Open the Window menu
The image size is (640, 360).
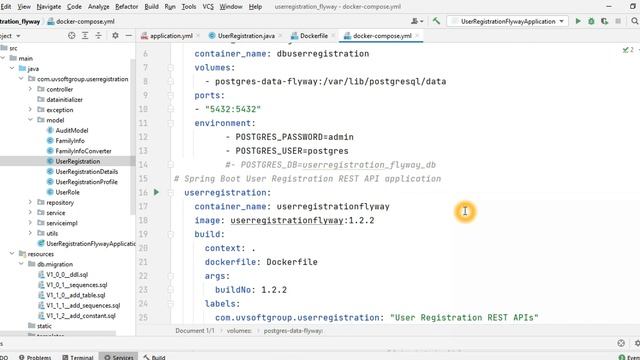(x=231, y=7)
